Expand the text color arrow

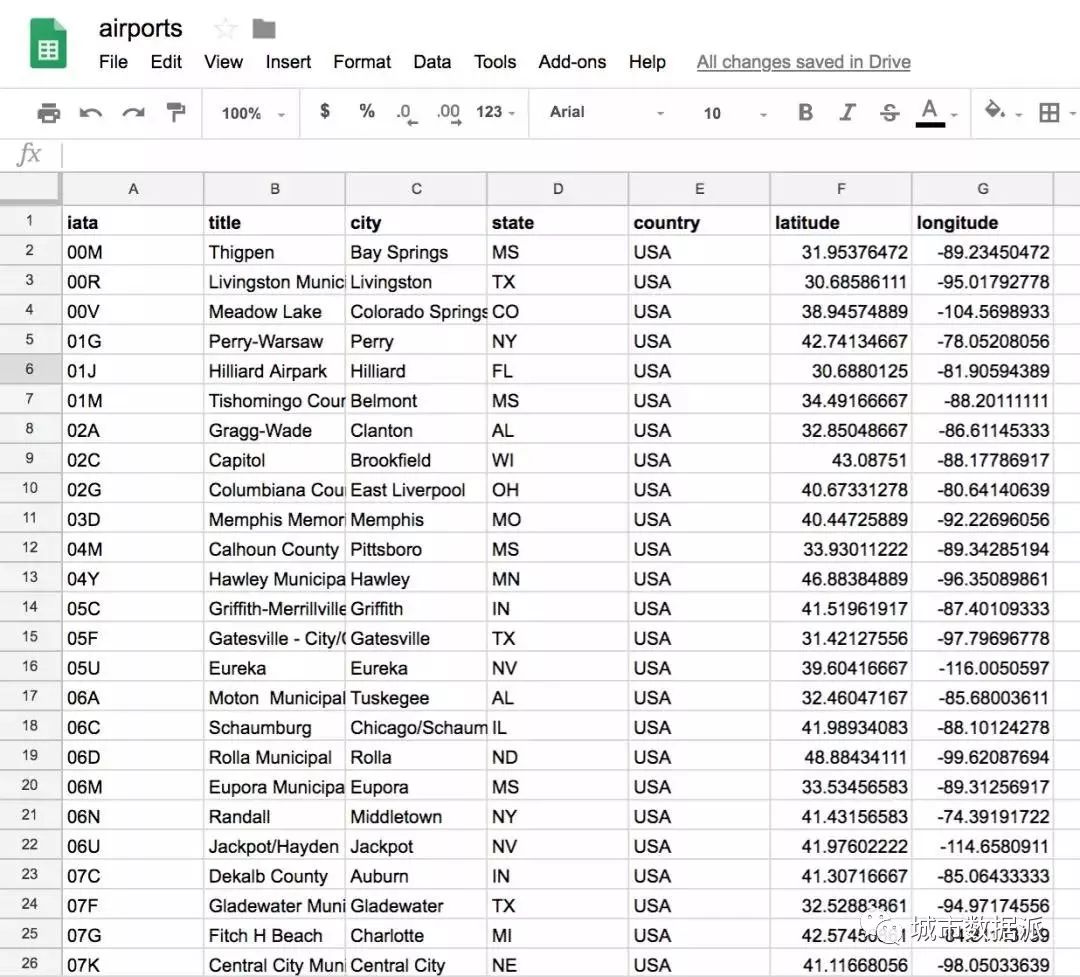954,115
